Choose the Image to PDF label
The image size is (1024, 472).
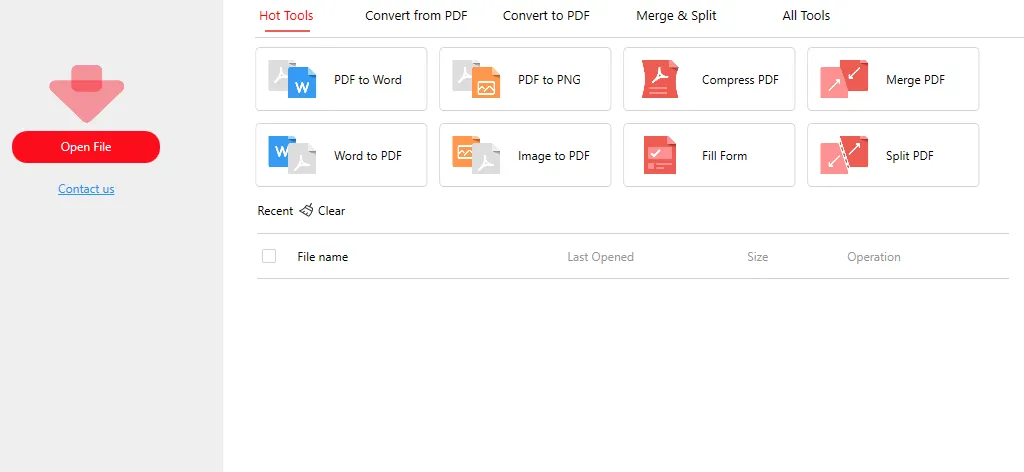[x=554, y=155]
